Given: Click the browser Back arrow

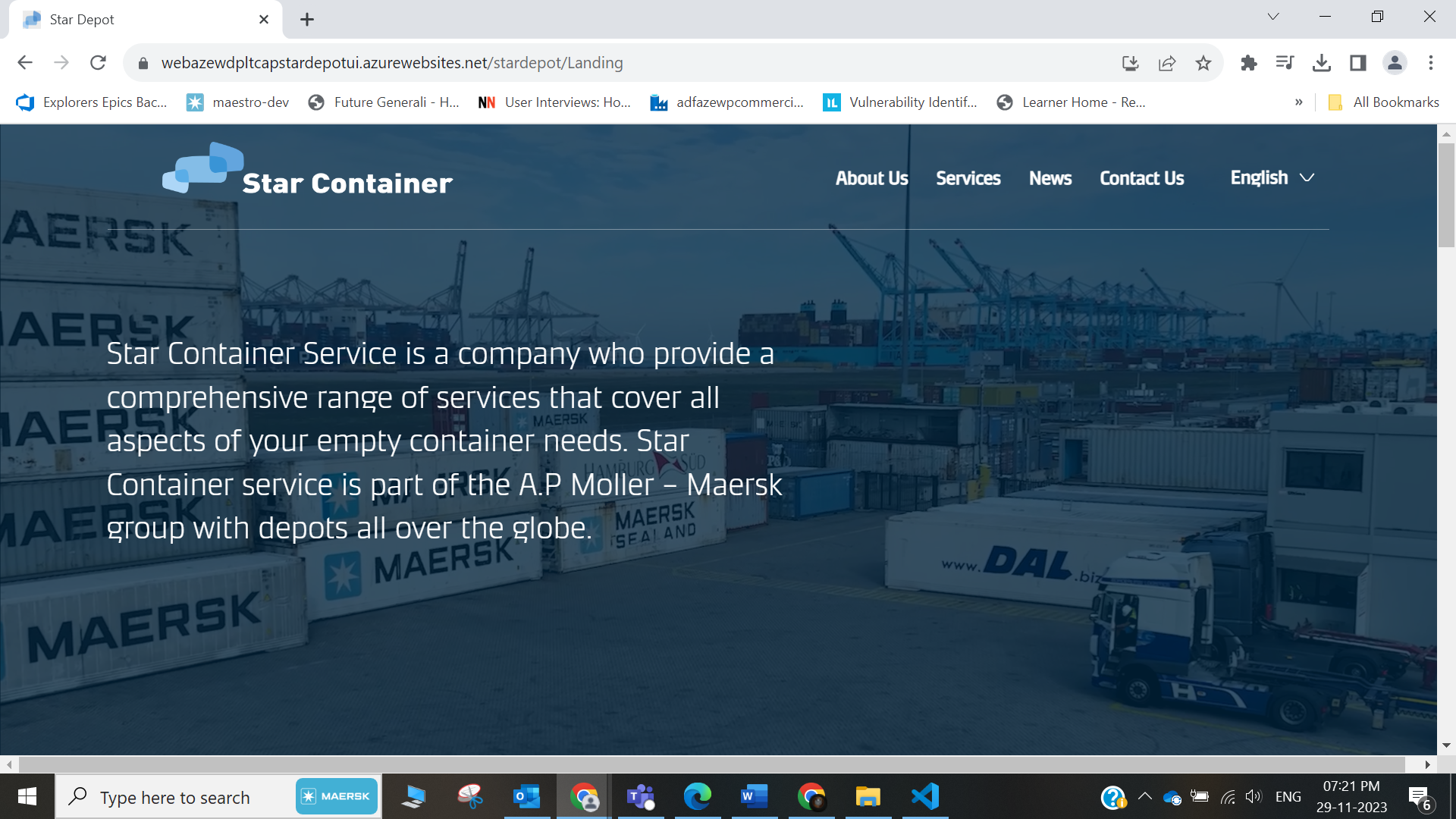Looking at the screenshot, I should coord(25,63).
